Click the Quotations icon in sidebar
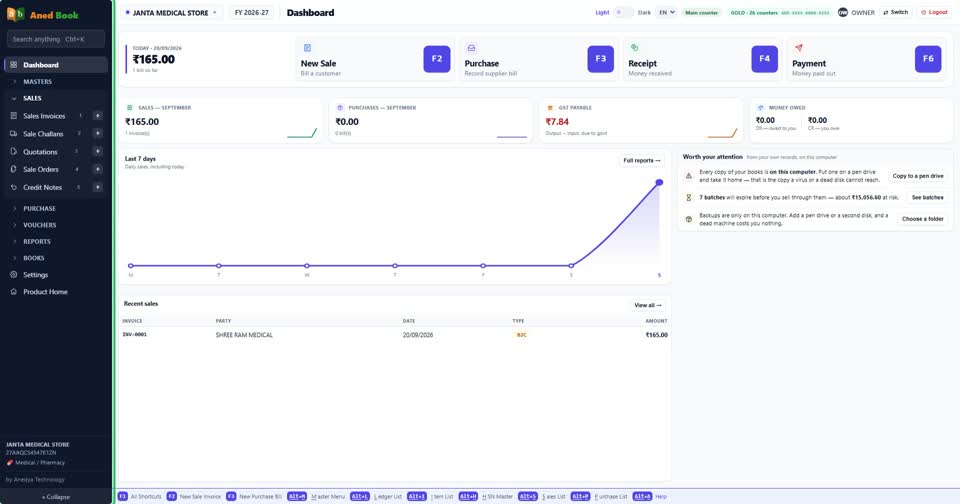This screenshot has height=504, width=960. pos(13,151)
